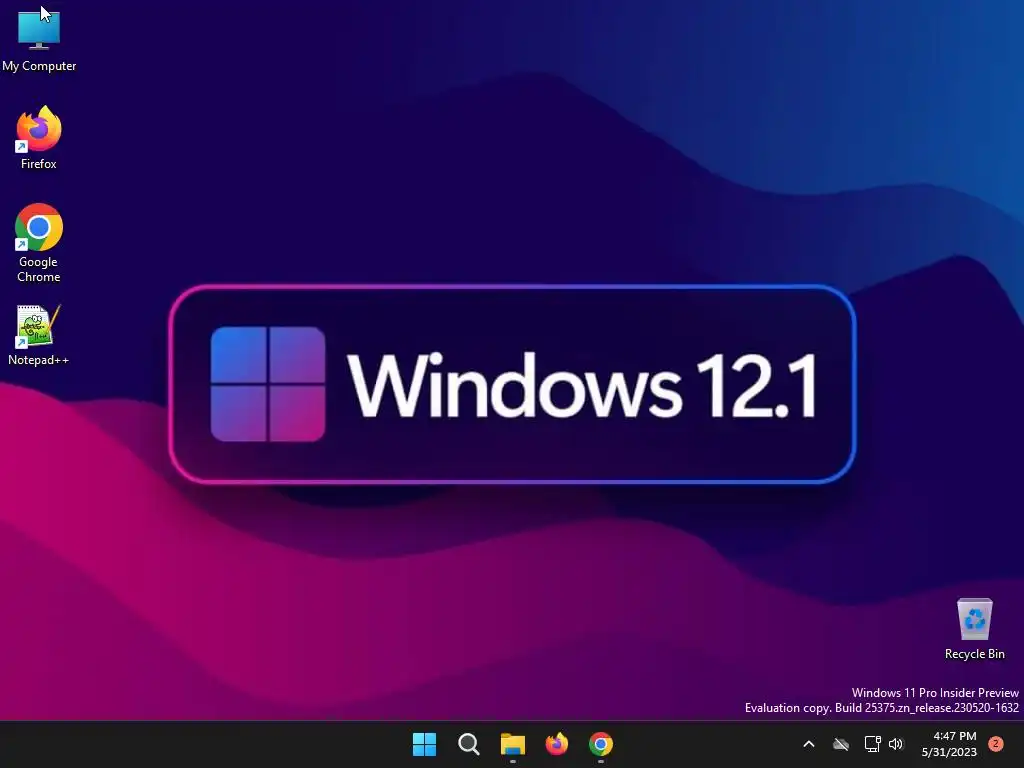Click the 'Notepad++' label text

coord(39,360)
